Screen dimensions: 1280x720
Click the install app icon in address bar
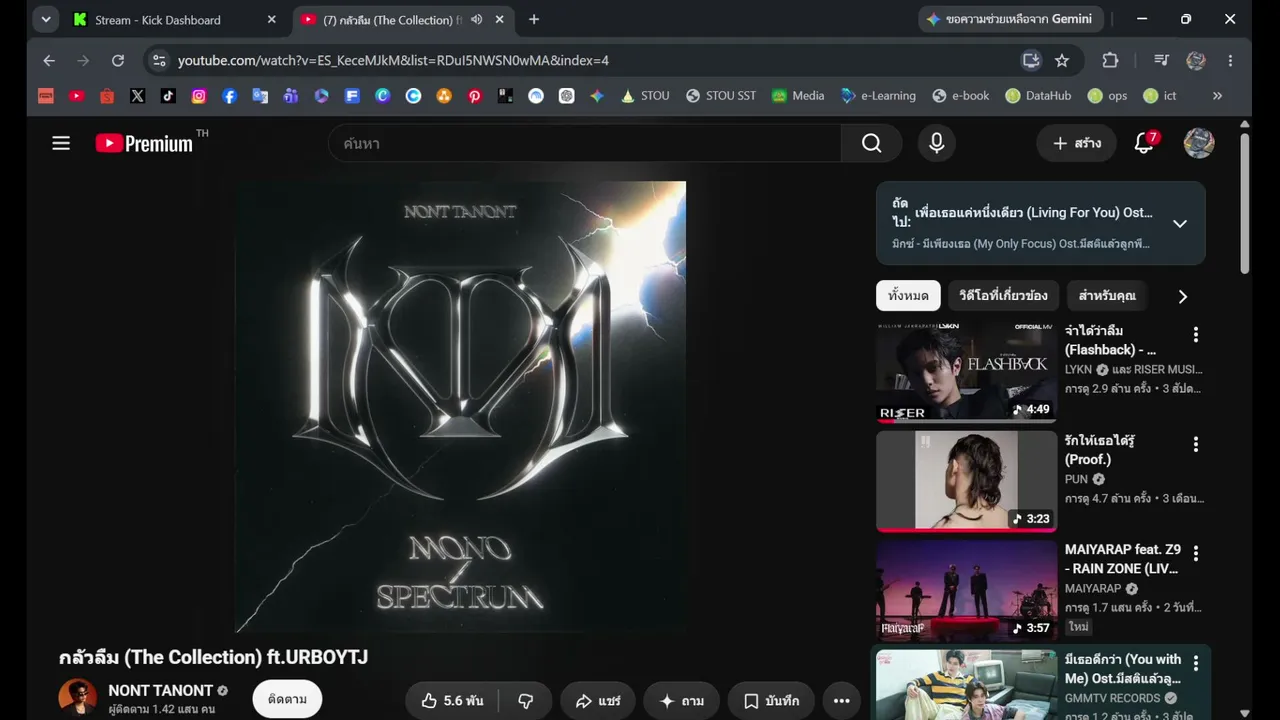coord(1031,60)
